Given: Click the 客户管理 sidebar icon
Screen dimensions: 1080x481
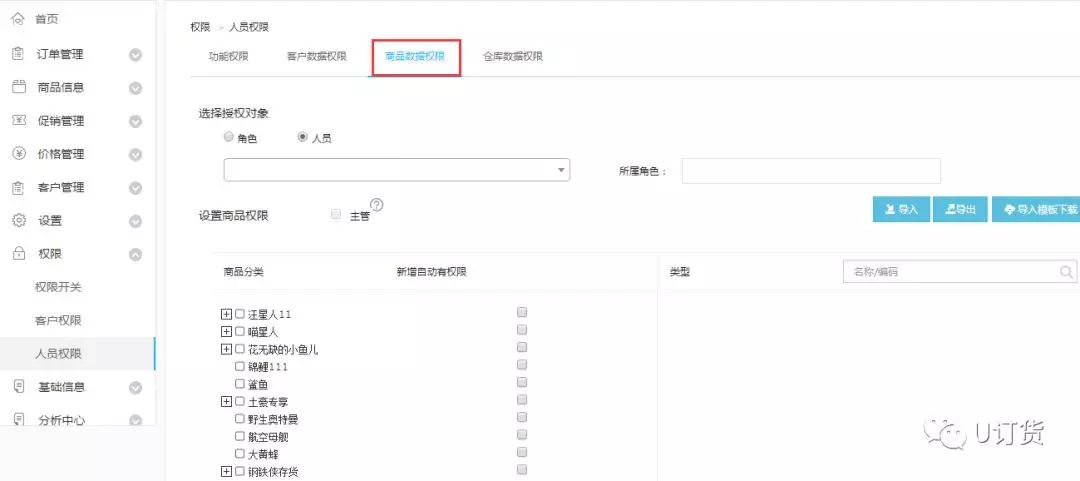Looking at the screenshot, I should [x=19, y=187].
